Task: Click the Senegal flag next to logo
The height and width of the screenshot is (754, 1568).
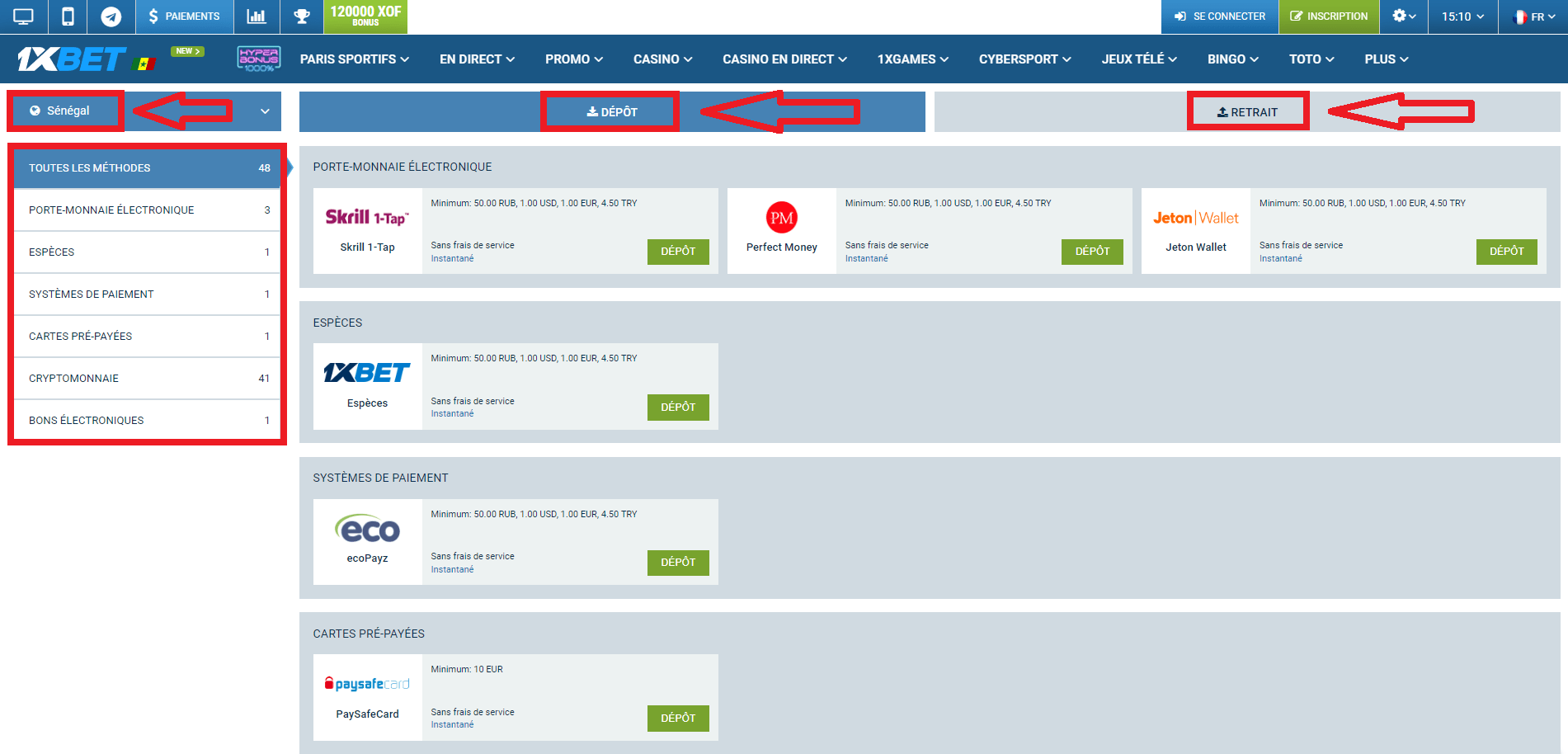Action: [x=144, y=64]
